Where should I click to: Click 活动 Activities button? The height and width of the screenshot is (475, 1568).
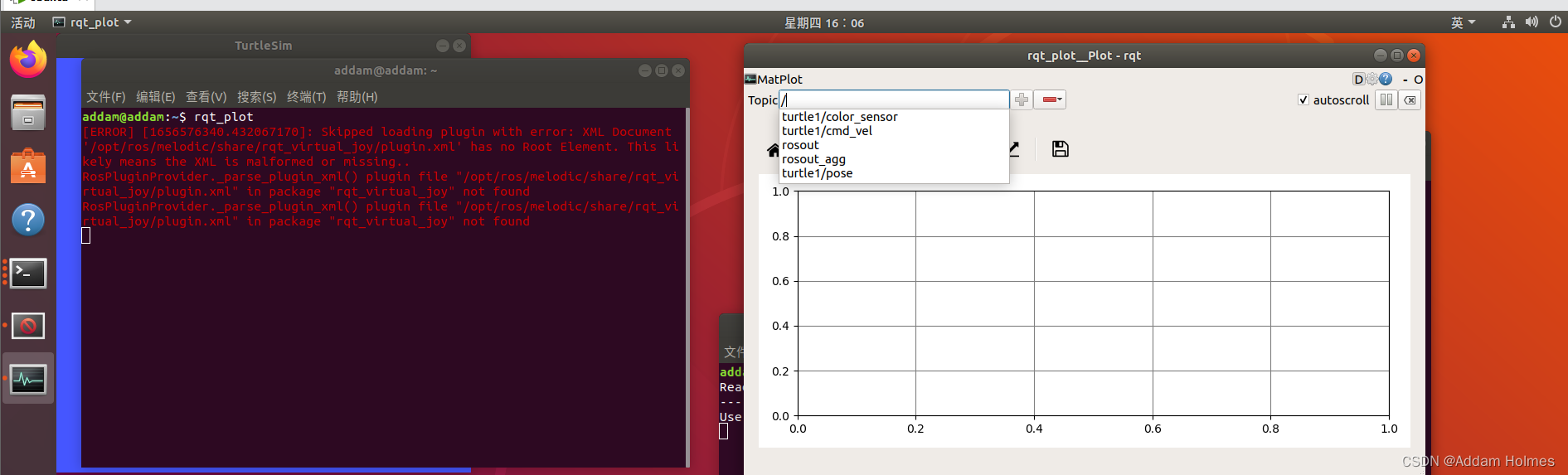pyautogui.click(x=23, y=22)
